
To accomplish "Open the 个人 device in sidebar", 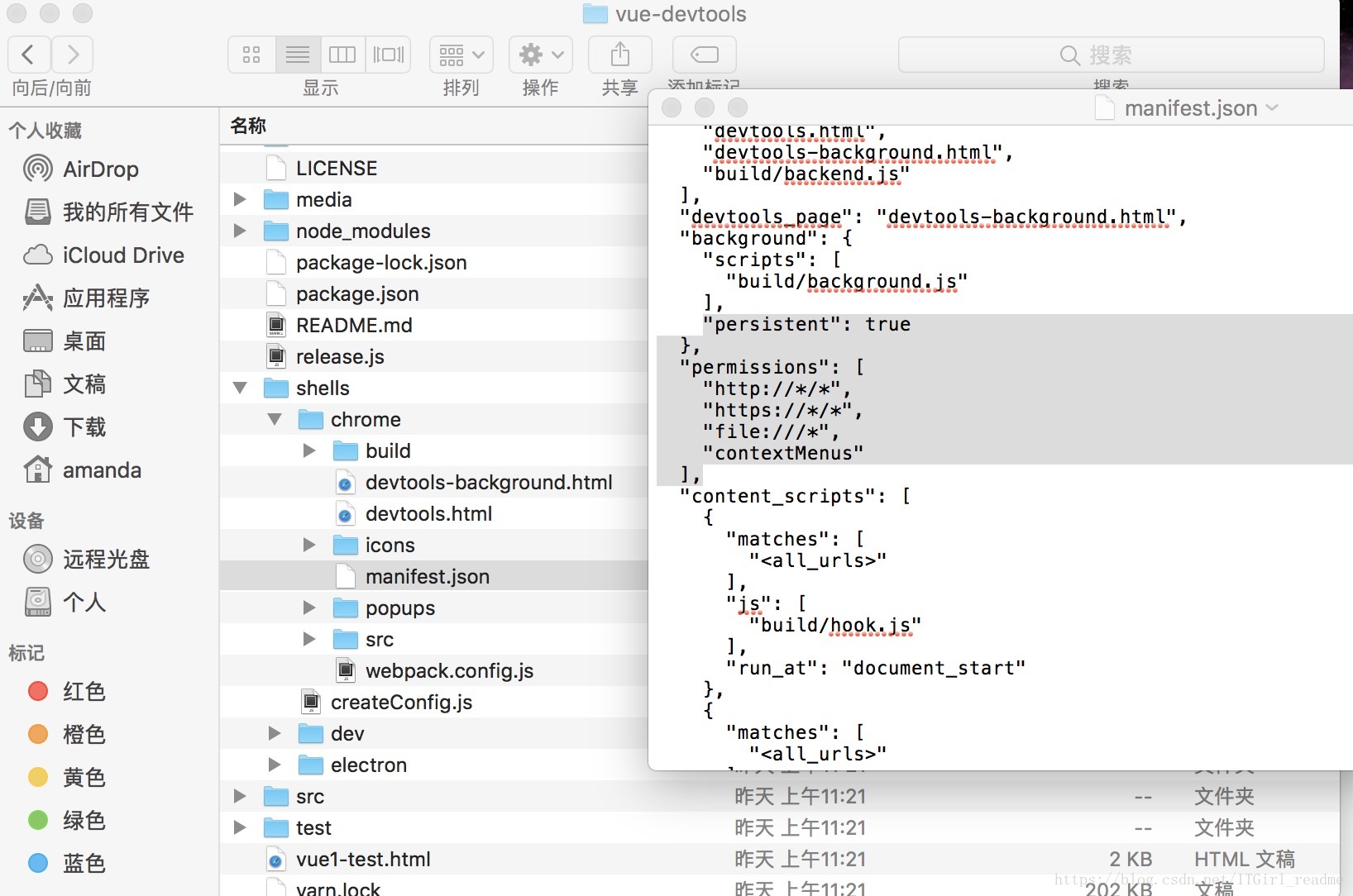I will click(x=65, y=603).
